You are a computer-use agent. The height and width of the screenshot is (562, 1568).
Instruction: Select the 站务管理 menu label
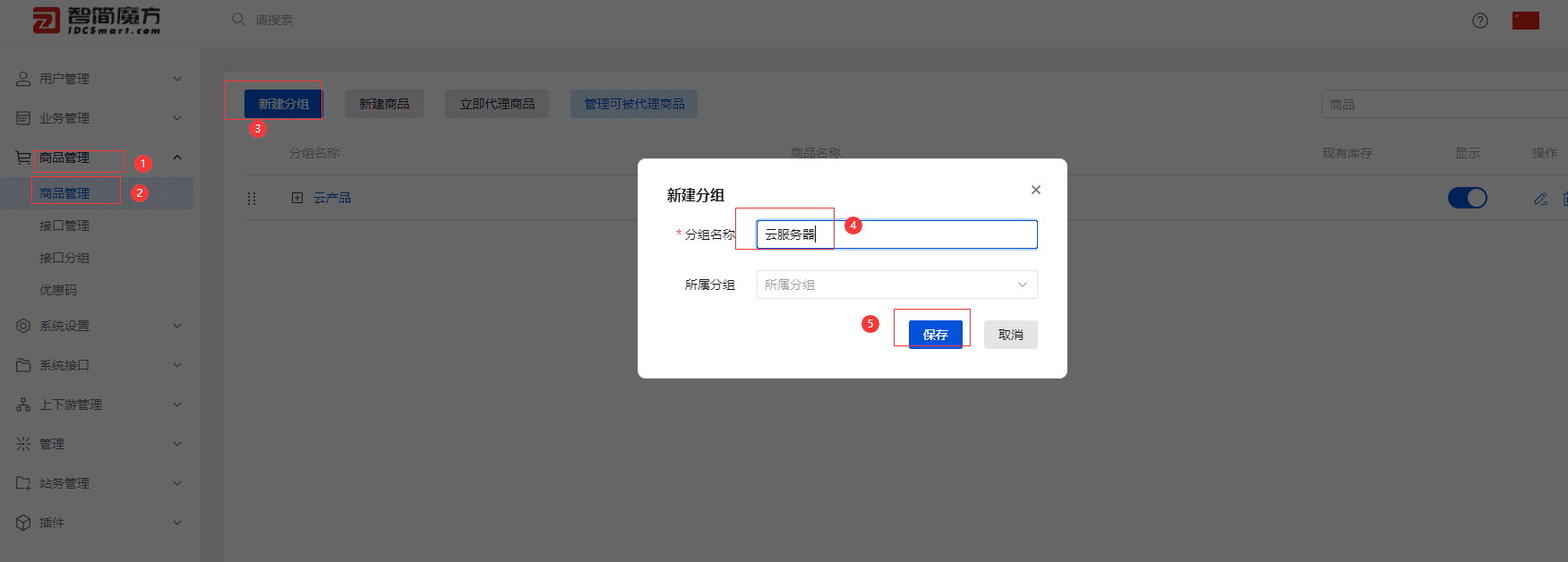coord(64,483)
